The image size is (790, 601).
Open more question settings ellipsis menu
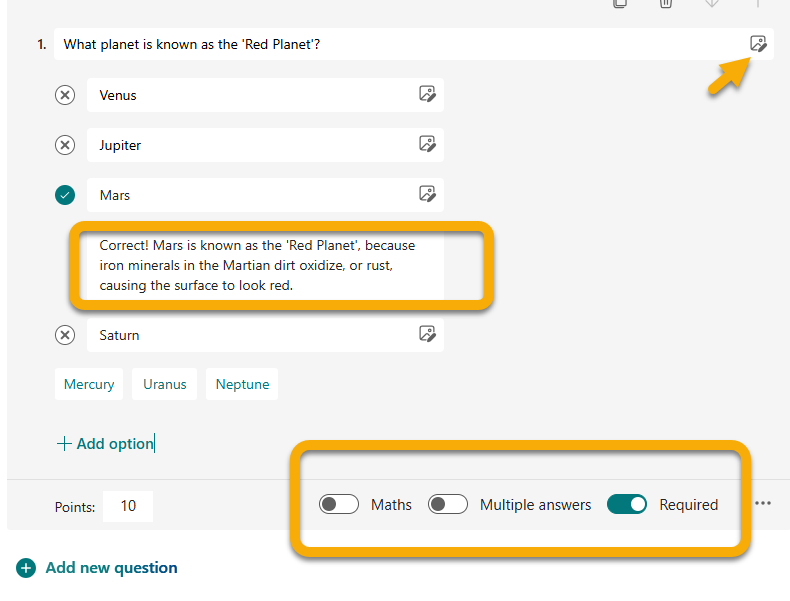[x=763, y=504]
